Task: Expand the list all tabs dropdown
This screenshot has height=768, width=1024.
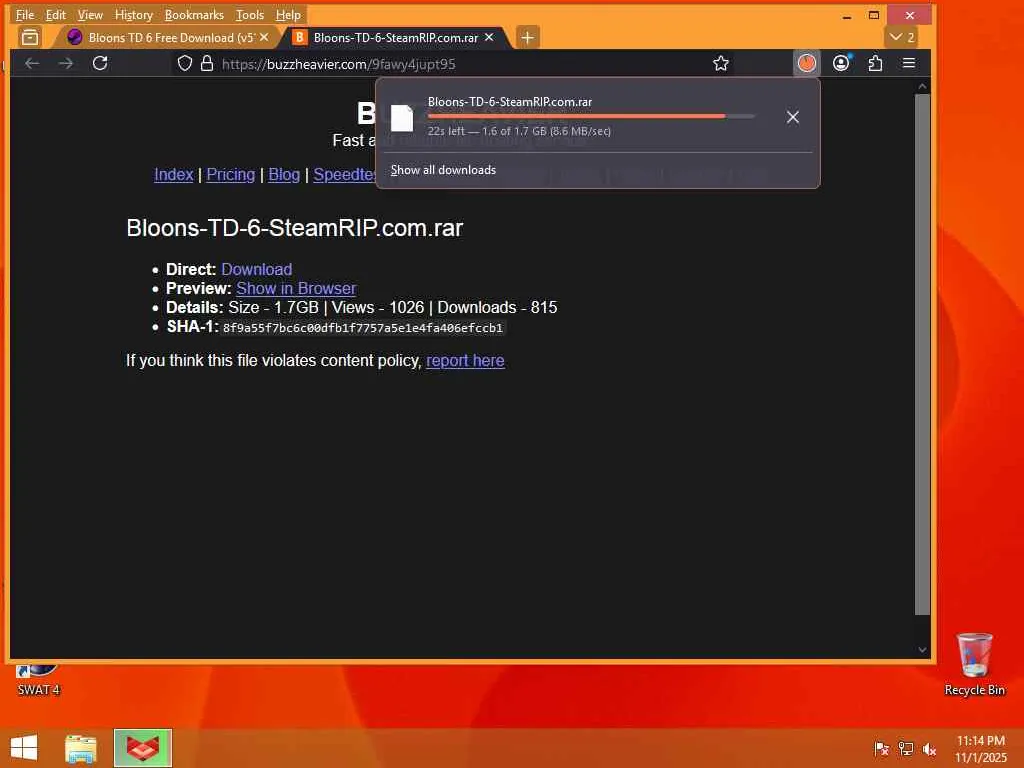Action: click(902, 38)
